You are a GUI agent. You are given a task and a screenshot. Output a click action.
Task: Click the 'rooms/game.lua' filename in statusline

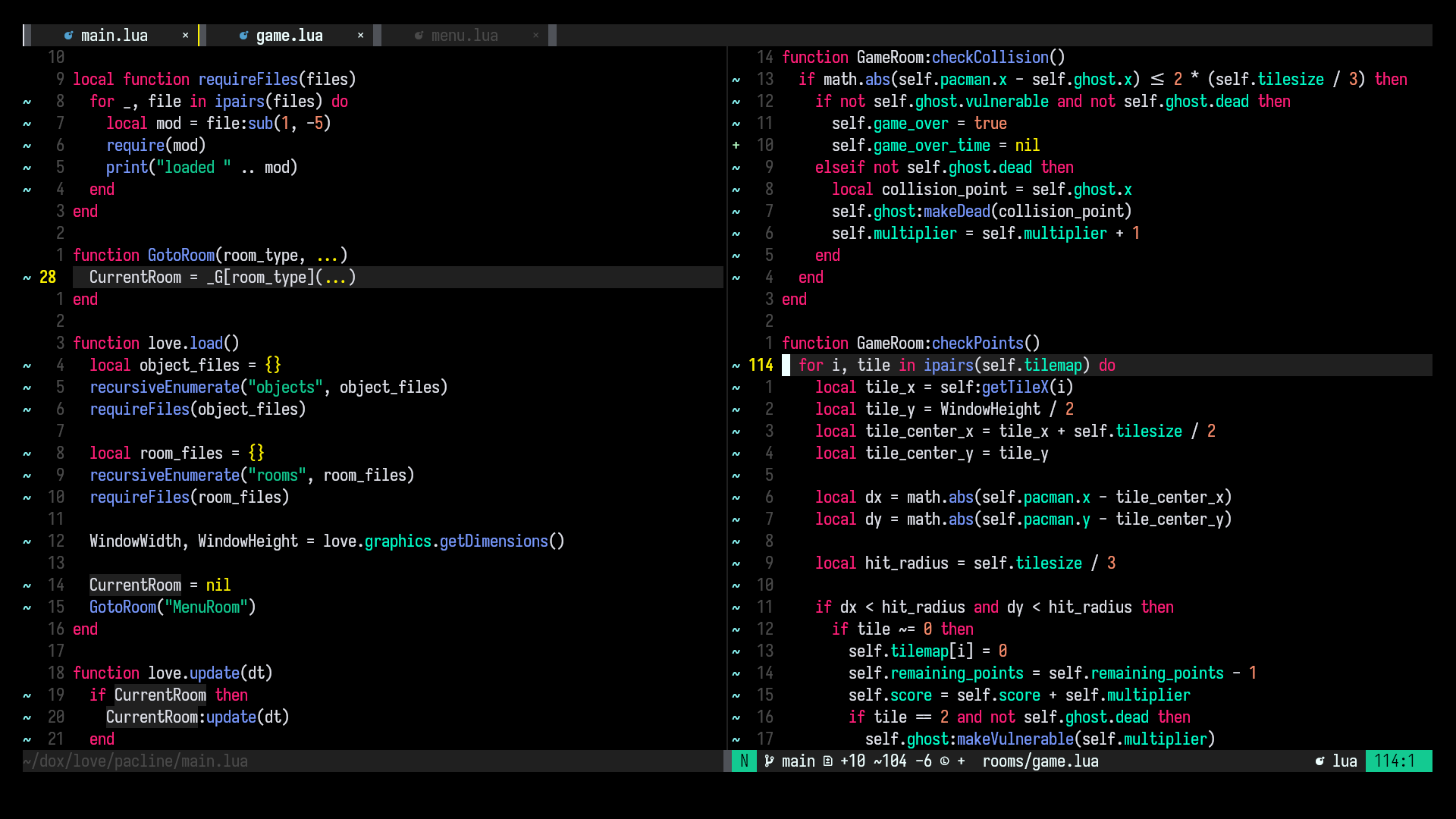(x=1040, y=761)
